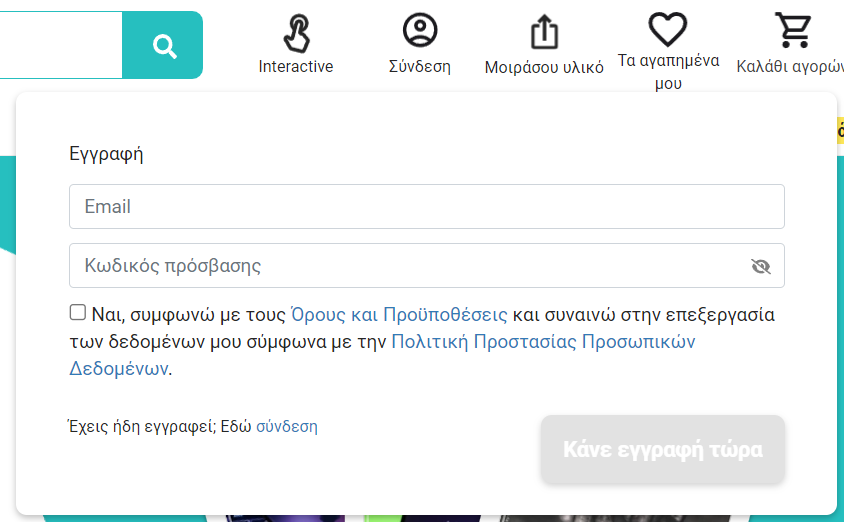Click the heart favorites icon

[x=668, y=29]
